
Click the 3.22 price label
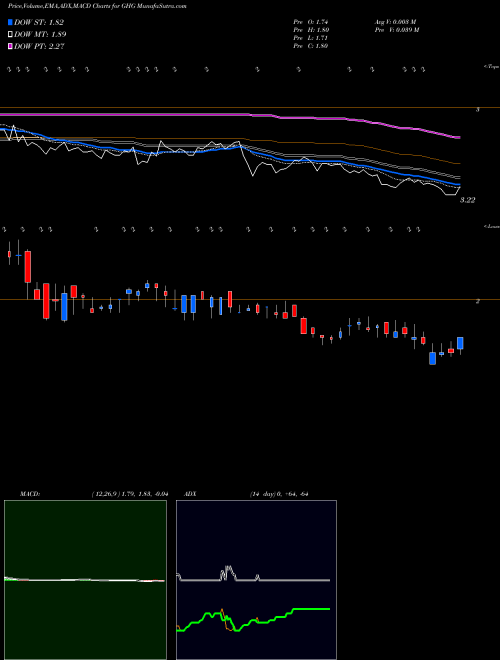click(x=467, y=200)
